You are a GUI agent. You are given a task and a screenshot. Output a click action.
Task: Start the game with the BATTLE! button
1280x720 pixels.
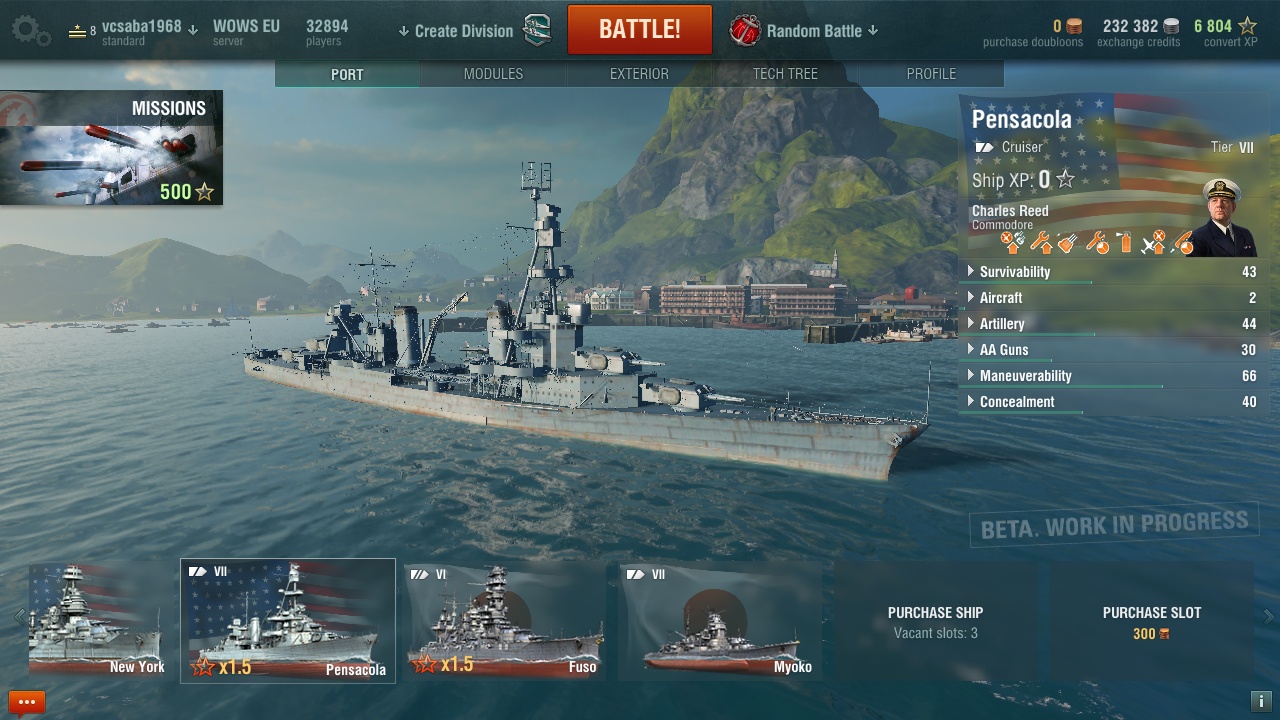tap(640, 30)
